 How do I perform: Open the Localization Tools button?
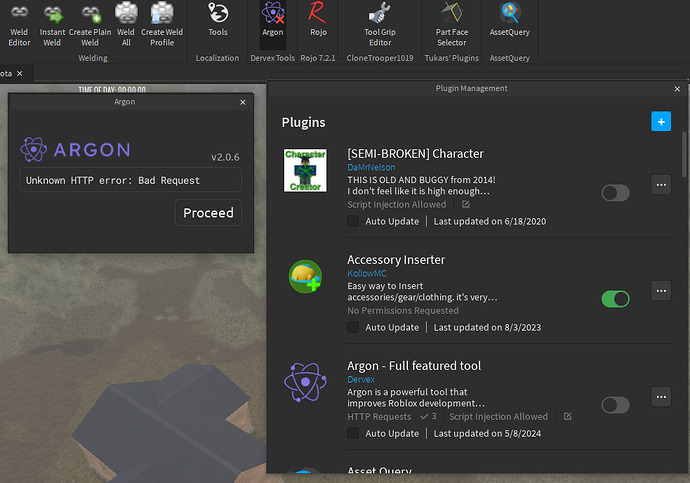tap(218, 20)
